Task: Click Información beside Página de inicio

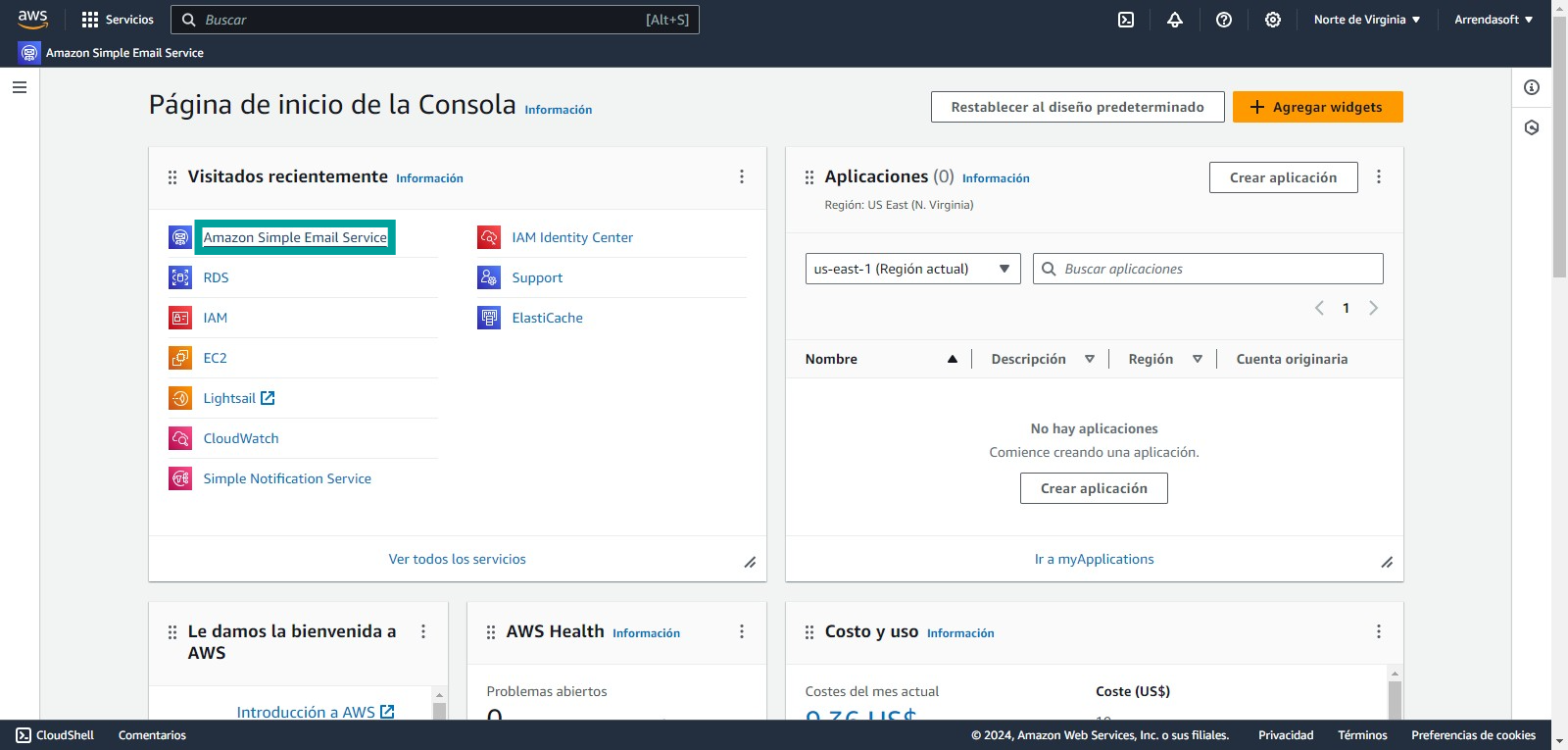Action: (558, 110)
